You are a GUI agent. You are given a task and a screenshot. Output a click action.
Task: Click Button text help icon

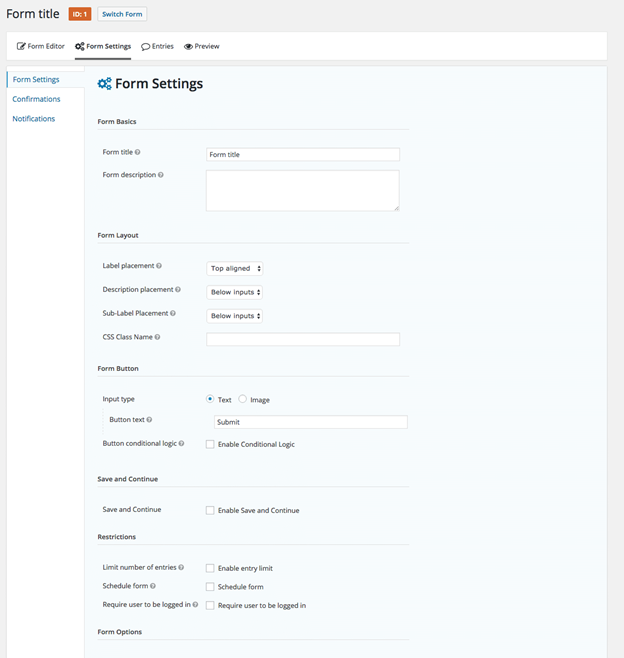(150, 420)
